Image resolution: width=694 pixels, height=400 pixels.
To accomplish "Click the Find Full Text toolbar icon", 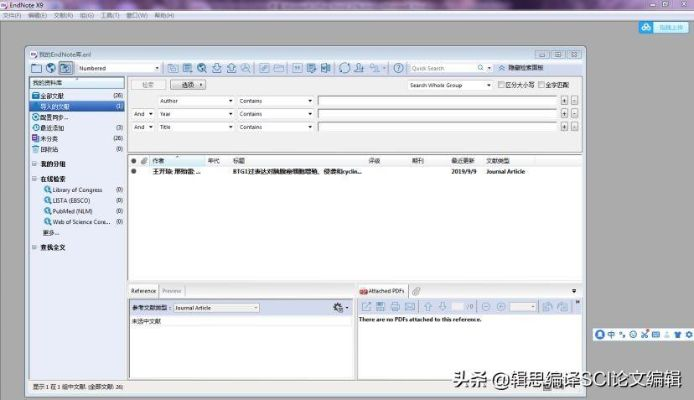I will coord(246,68).
